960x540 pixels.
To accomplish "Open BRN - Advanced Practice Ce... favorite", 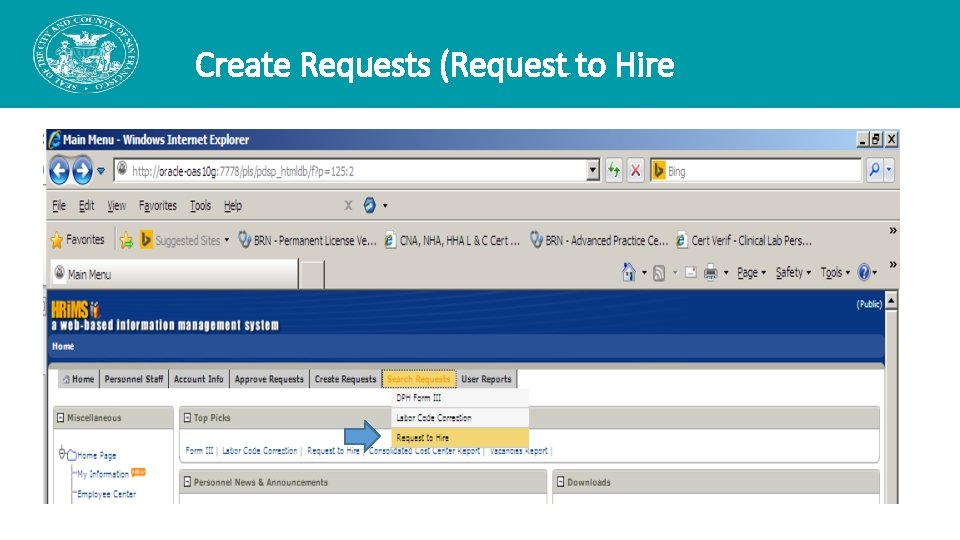I will tap(599, 241).
